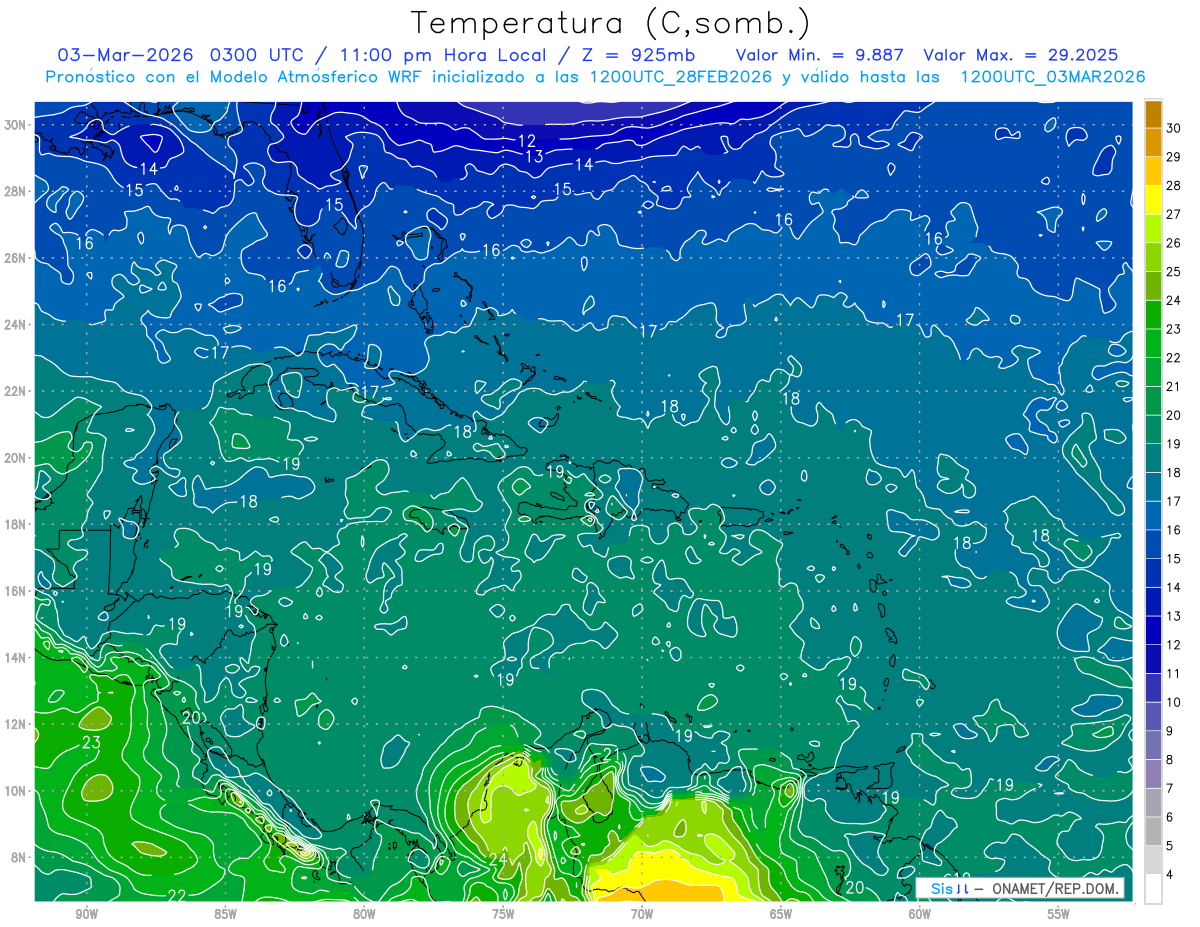Image resolution: width=1200 pixels, height=927 pixels.
Task: Click the 26N latitude axis label
Action: tap(15, 258)
